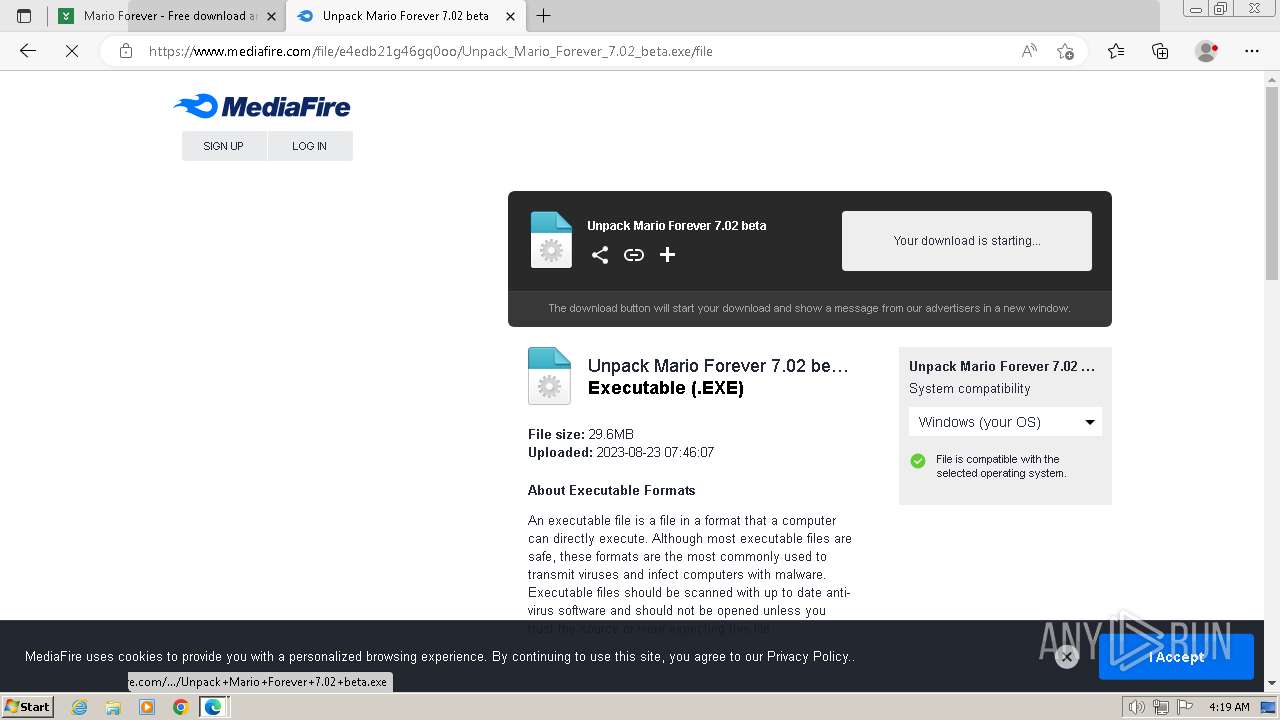Select the Unpack Mario Forever 7.02 beta tab
Screen dimensions: 1280x720
405,16
